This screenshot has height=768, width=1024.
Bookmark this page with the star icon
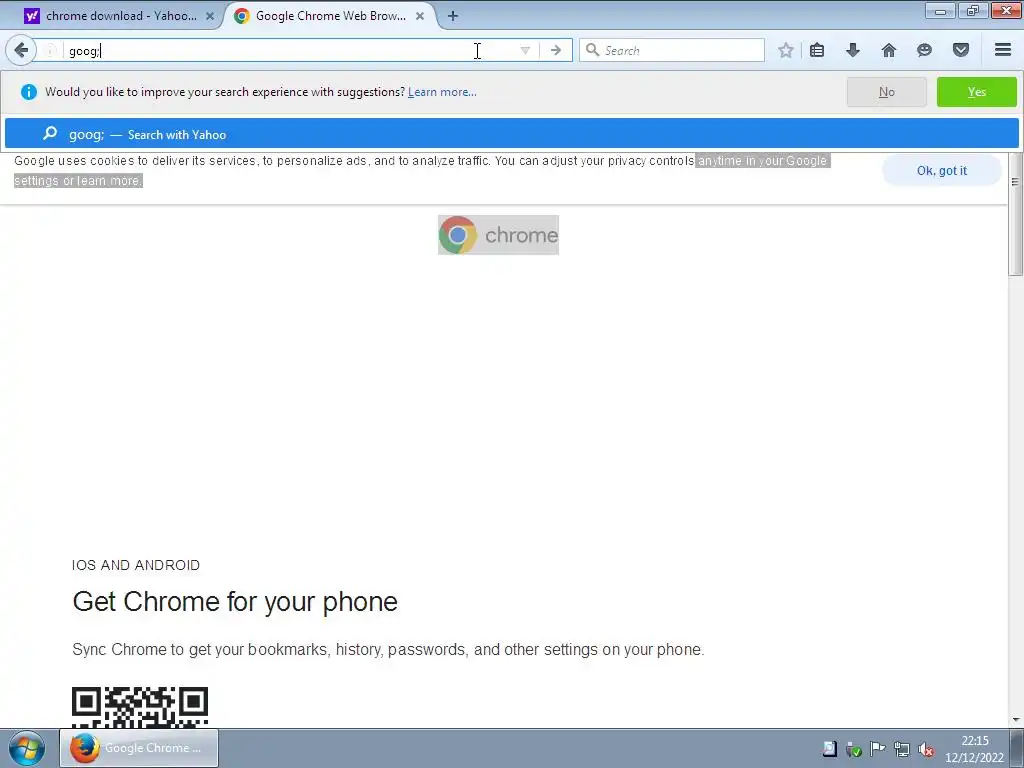(786, 50)
